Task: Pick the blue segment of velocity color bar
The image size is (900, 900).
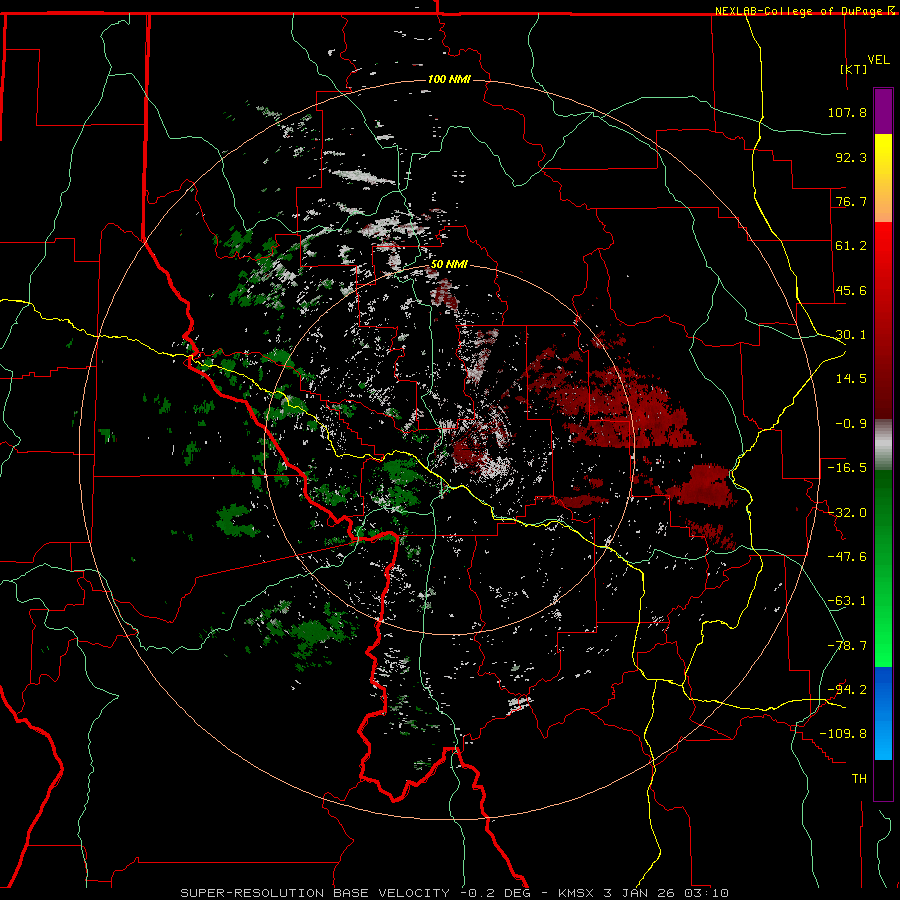Action: pos(883,713)
